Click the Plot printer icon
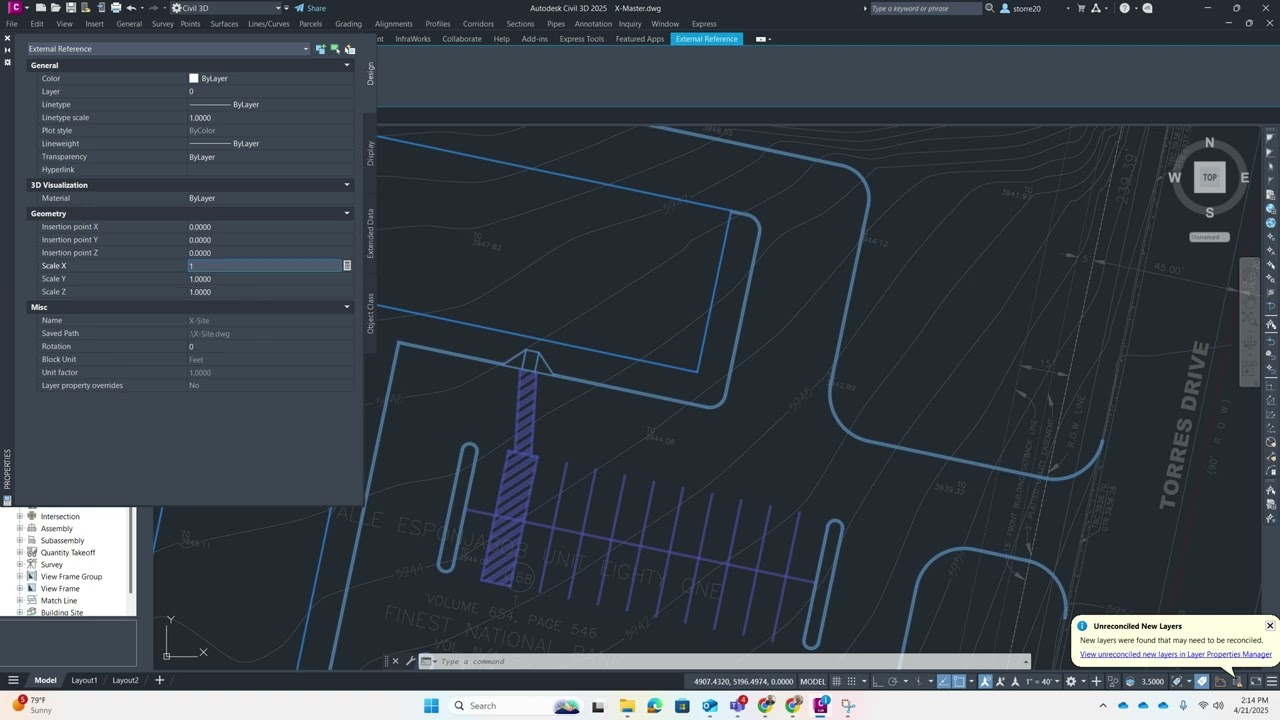This screenshot has width=1280, height=720. tap(116, 8)
